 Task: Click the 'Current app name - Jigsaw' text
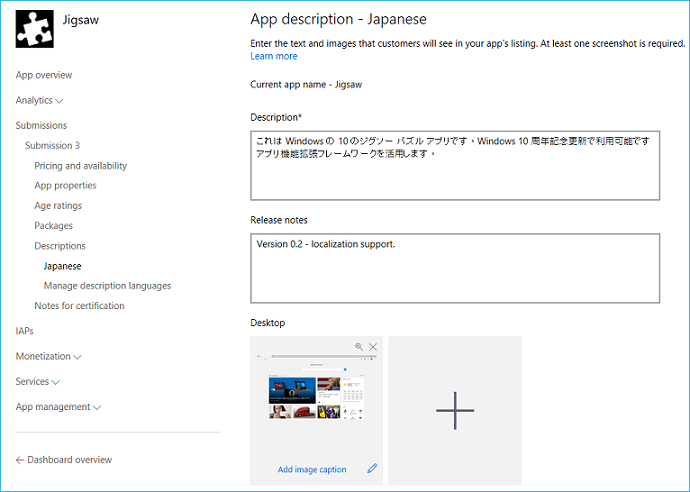click(x=306, y=84)
